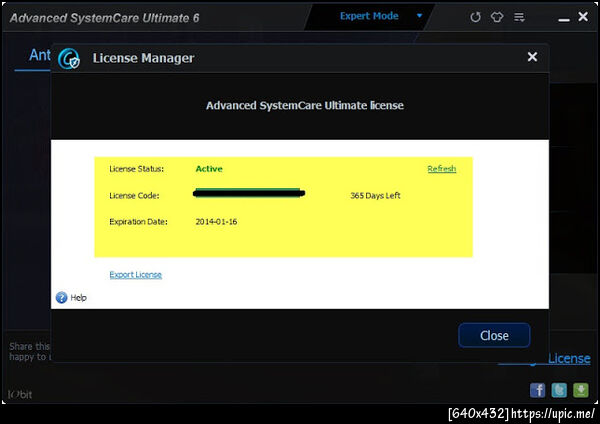Viewport: 600px width, 424px height.
Task: Click the Advanced SystemCare Ultimate license heading
Action: tap(305, 105)
